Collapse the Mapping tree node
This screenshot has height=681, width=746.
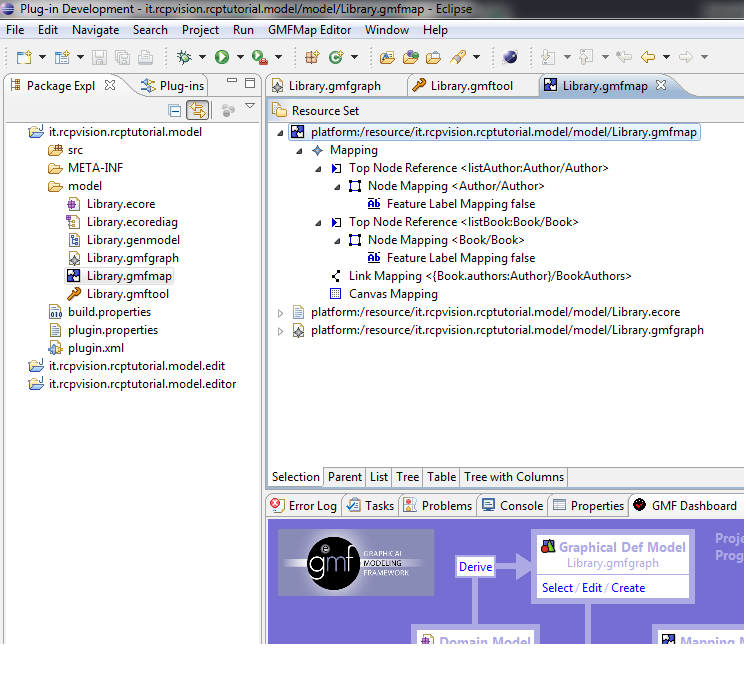click(x=302, y=151)
